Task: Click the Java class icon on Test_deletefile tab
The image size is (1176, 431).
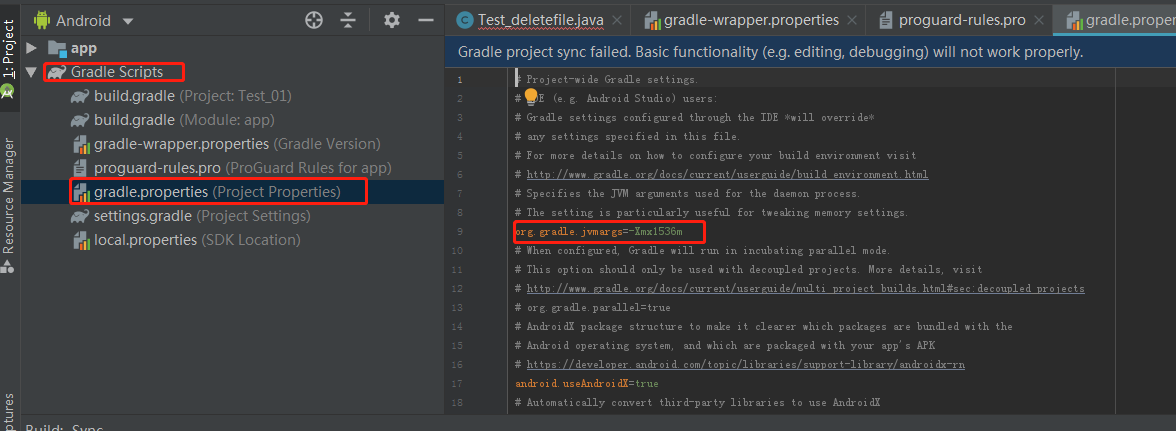Action: tap(464, 20)
